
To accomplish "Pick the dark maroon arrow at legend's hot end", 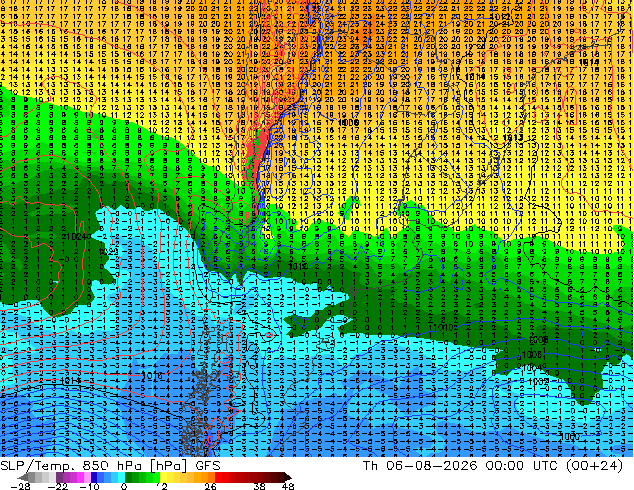I will point(287,477).
